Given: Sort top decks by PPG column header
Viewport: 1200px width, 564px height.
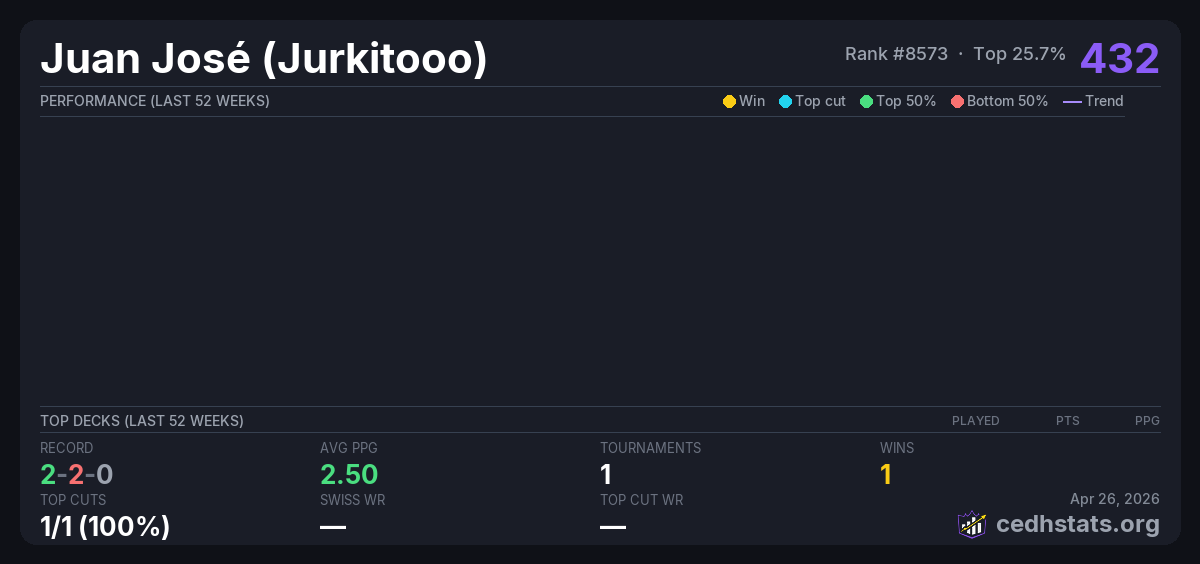Looking at the screenshot, I should [1147, 421].
